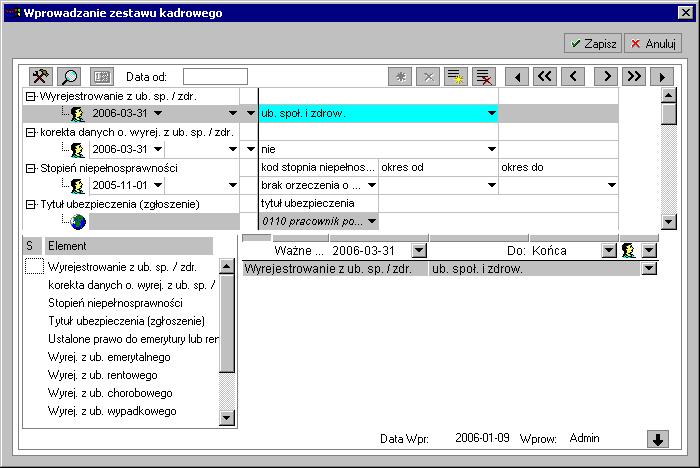
Task: Select Wyrej. z ub. wypadkowego list item
Action: [x=112, y=411]
